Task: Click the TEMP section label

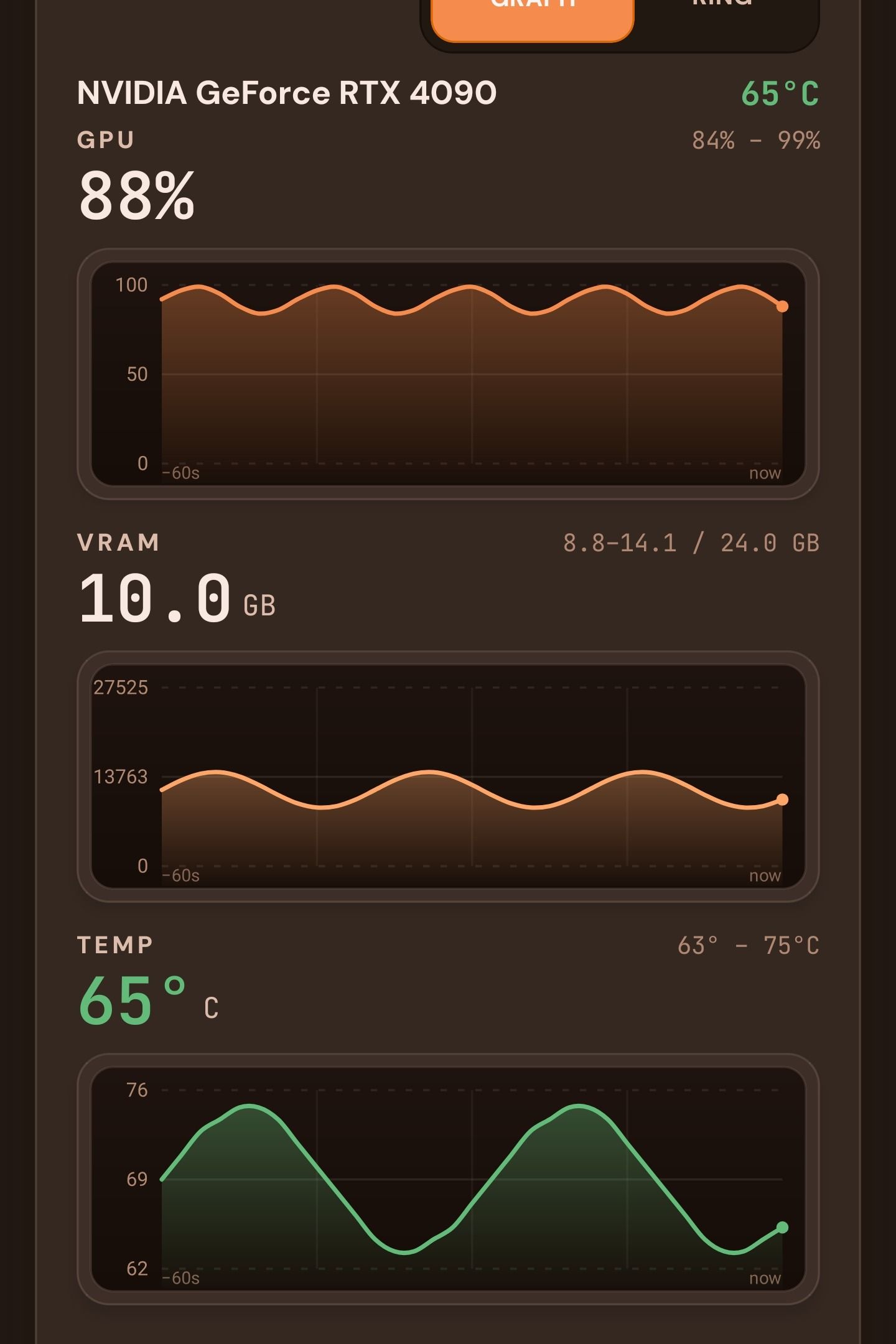Action: 115,945
